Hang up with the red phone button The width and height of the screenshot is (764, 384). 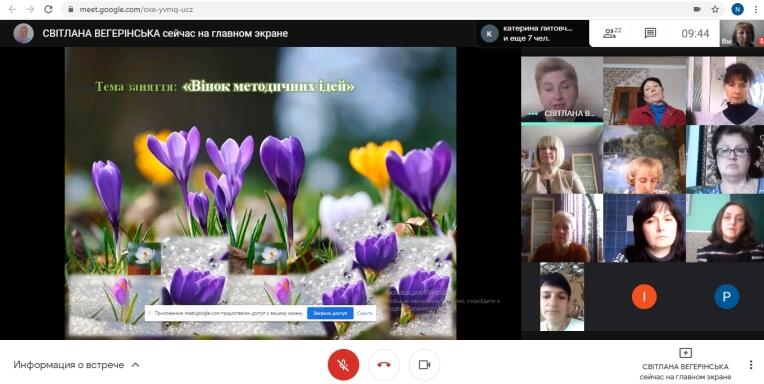pos(384,365)
